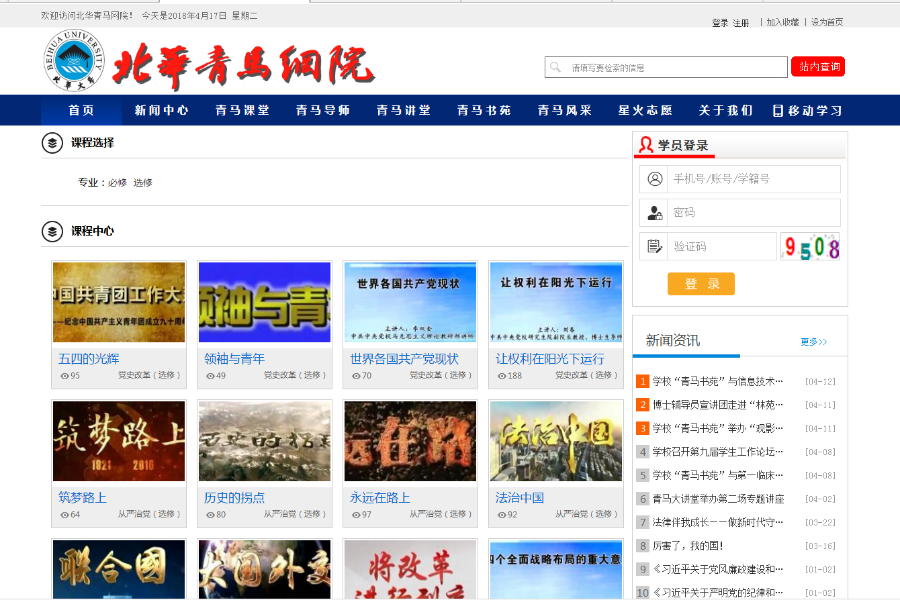Click the 法治中国 title link
900x600 pixels.
(519, 498)
